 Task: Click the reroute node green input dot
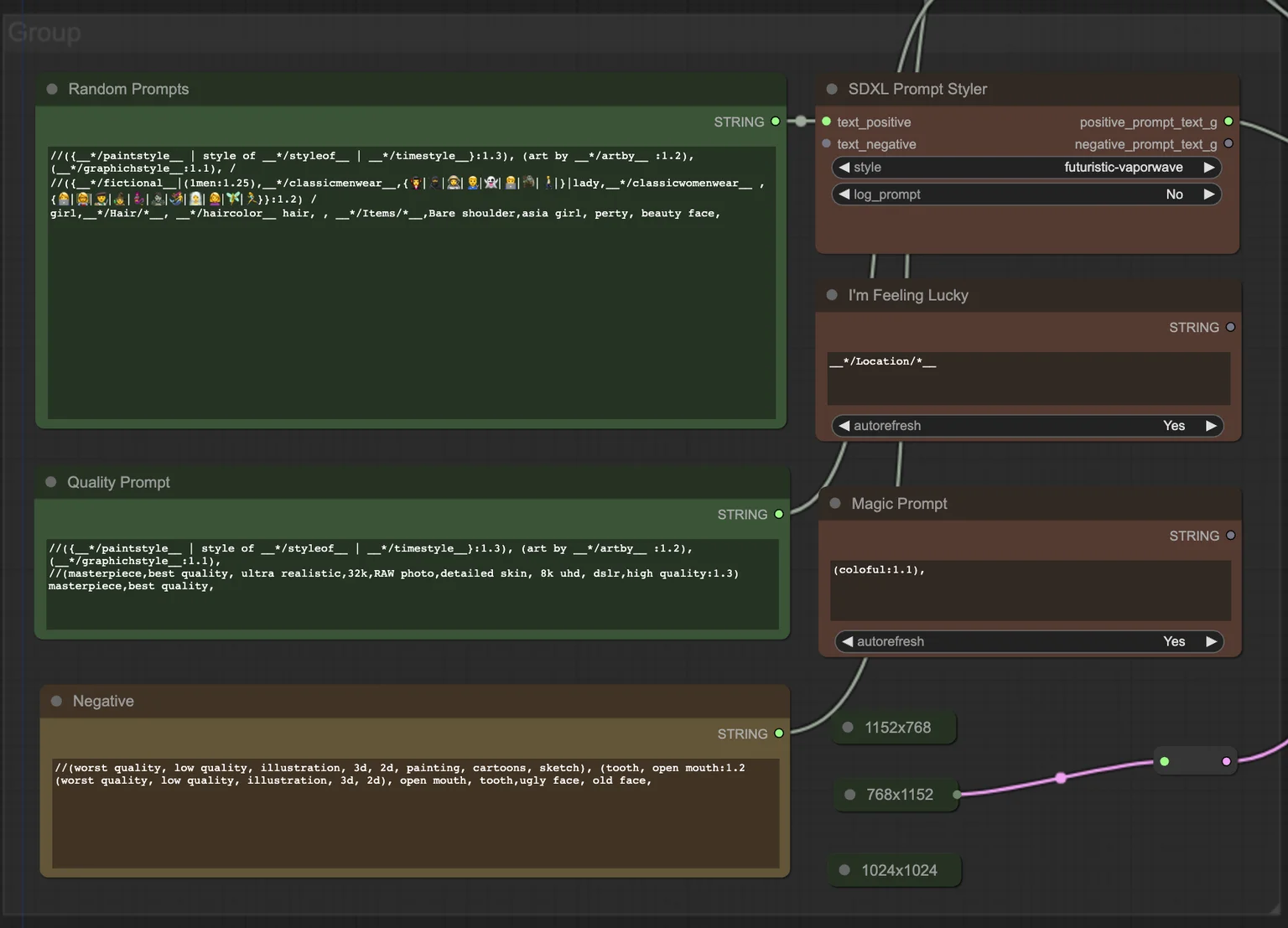click(x=1165, y=761)
